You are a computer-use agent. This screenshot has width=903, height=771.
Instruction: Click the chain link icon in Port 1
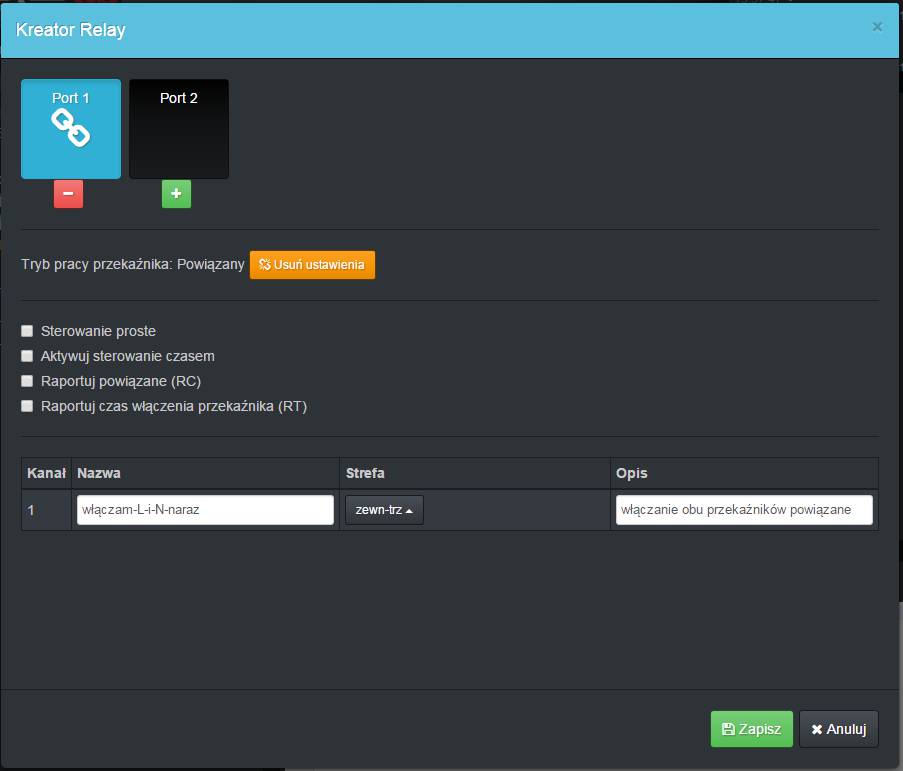pos(71,128)
